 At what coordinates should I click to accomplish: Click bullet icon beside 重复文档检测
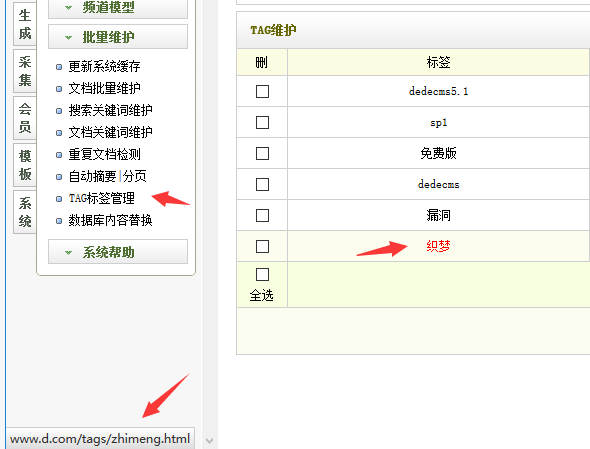pyautogui.click(x=59, y=155)
